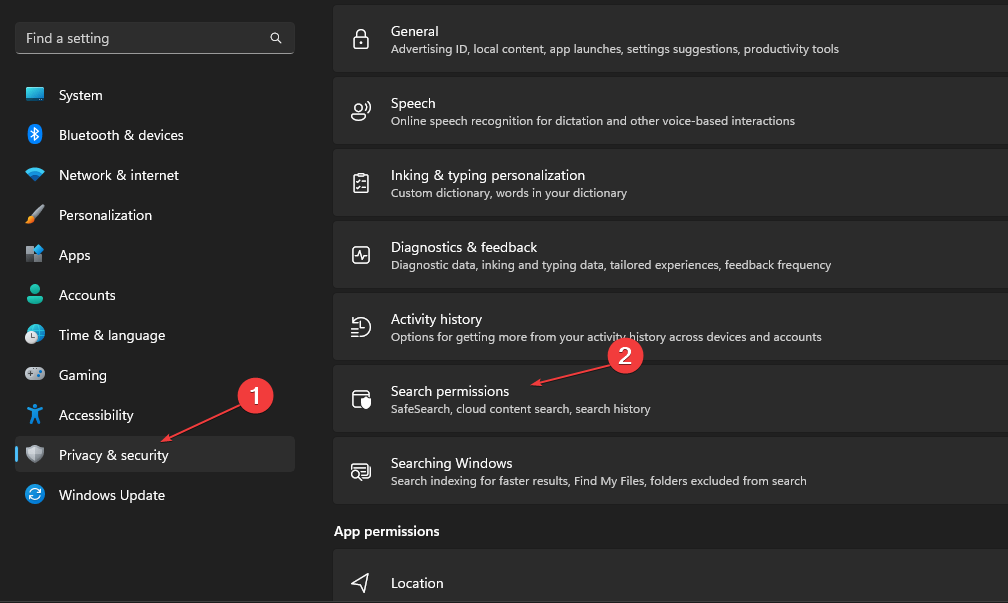
Task: Click the Accounts person icon
Action: 35,295
